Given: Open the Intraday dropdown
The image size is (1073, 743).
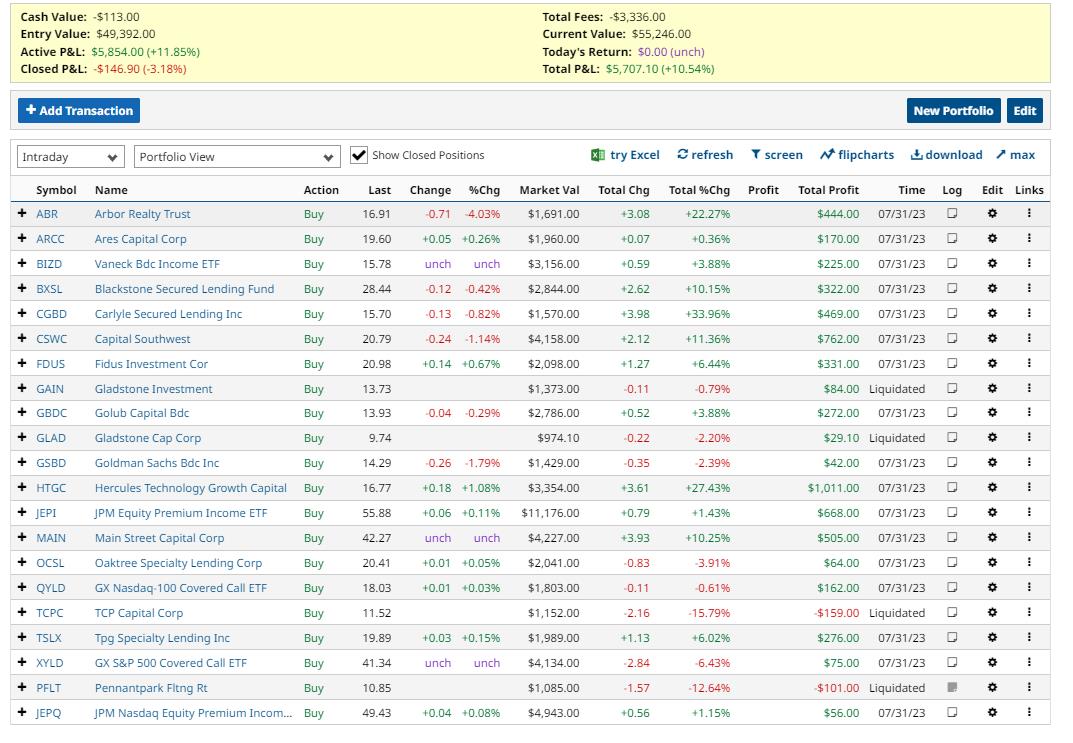Looking at the screenshot, I should (70, 157).
